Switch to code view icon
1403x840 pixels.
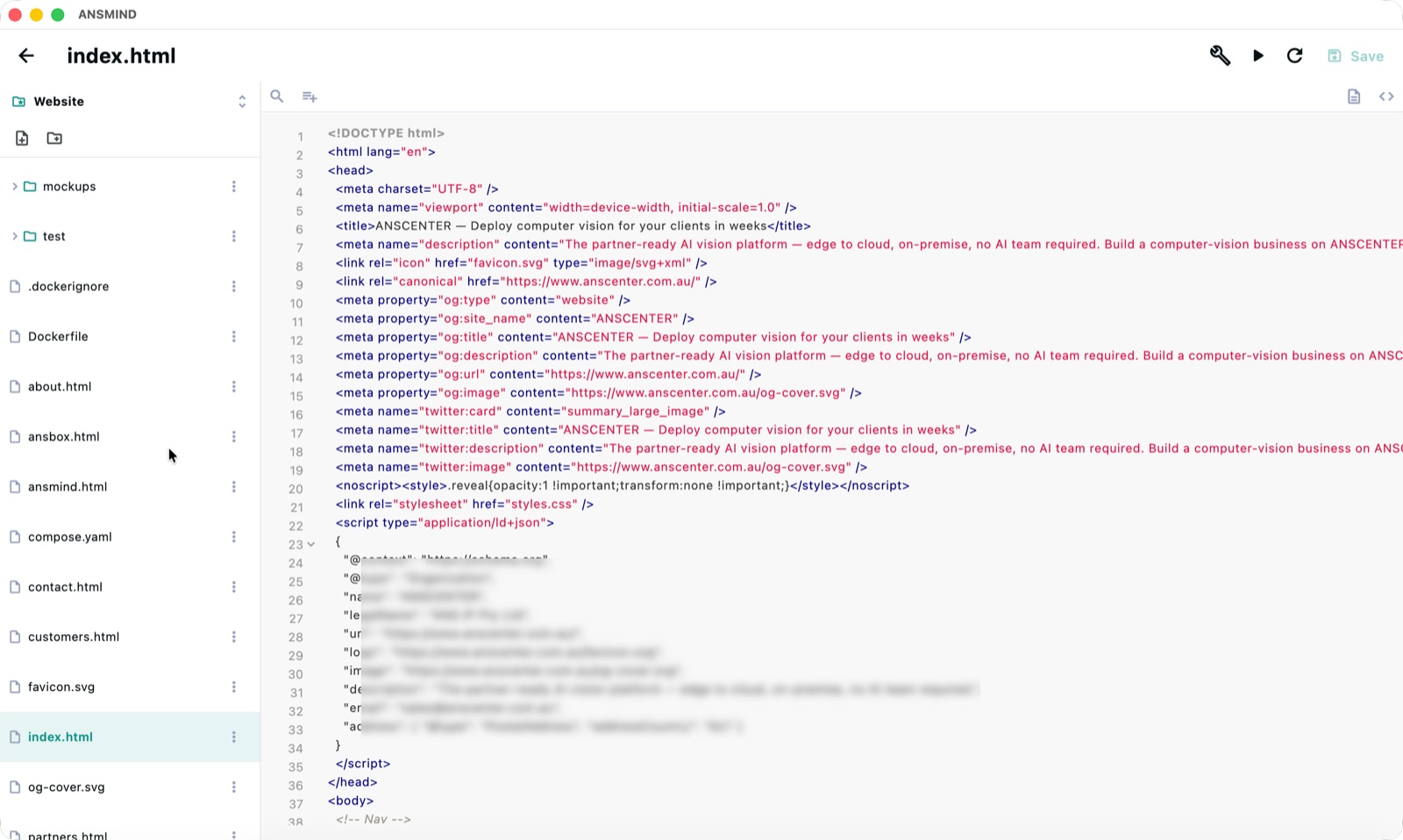1386,96
